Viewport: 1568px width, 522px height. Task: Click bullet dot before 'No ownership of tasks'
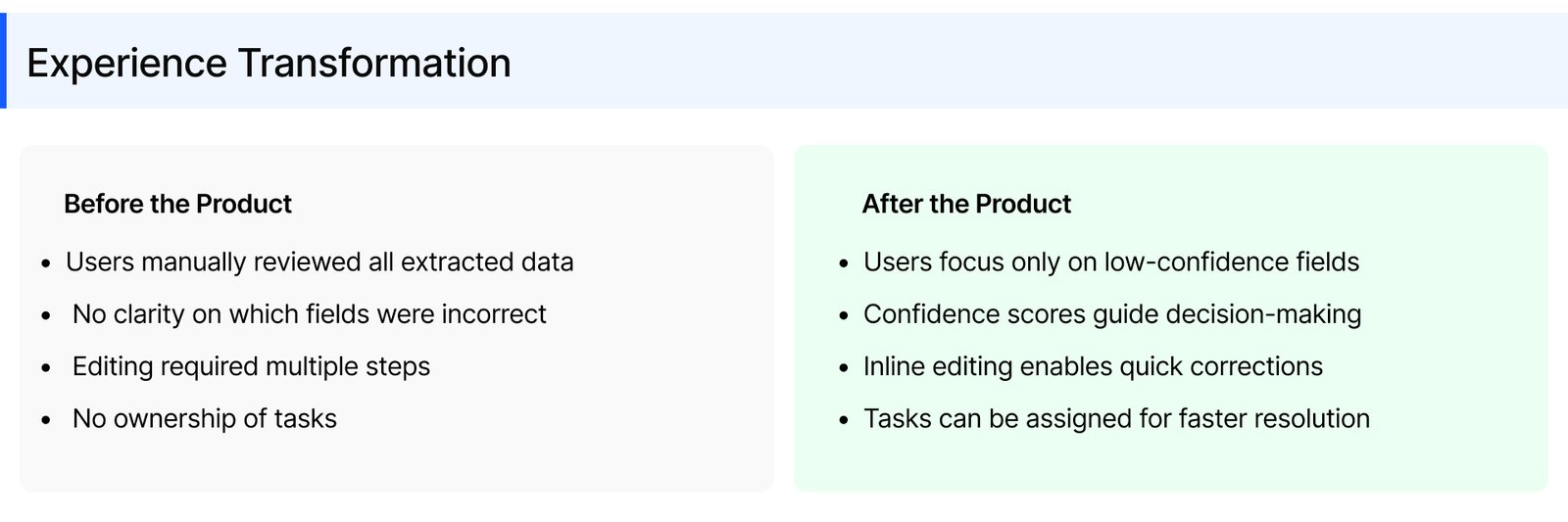pyautogui.click(x=46, y=421)
